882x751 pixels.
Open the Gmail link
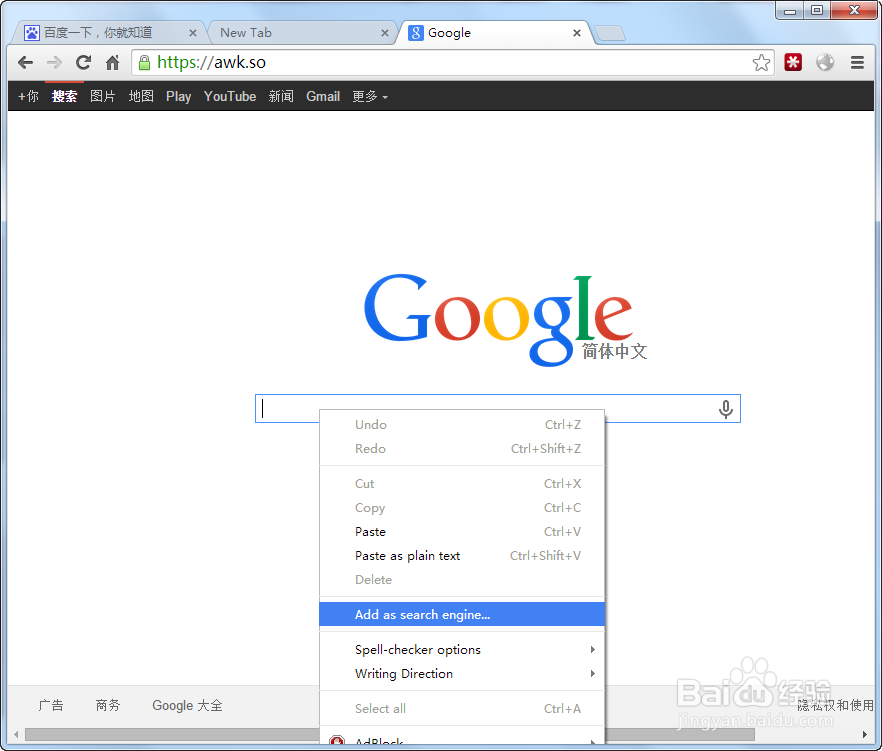coord(323,97)
